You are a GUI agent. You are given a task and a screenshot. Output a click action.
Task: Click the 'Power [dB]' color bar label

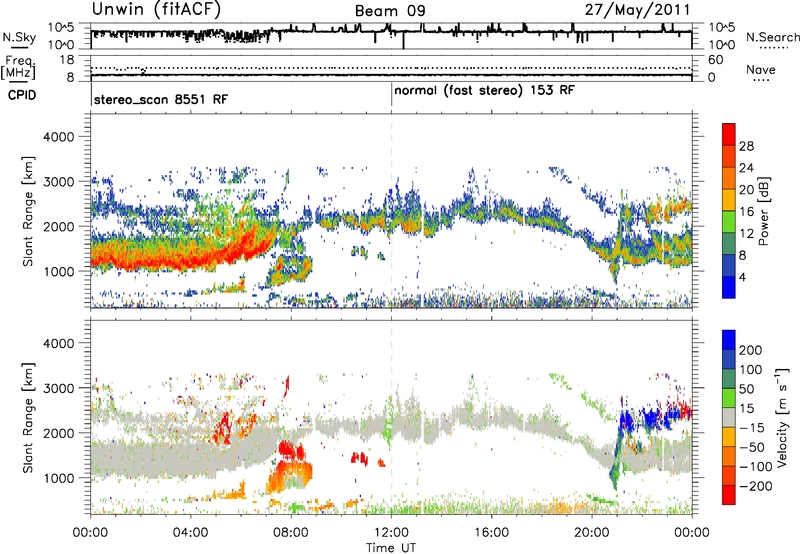point(763,211)
